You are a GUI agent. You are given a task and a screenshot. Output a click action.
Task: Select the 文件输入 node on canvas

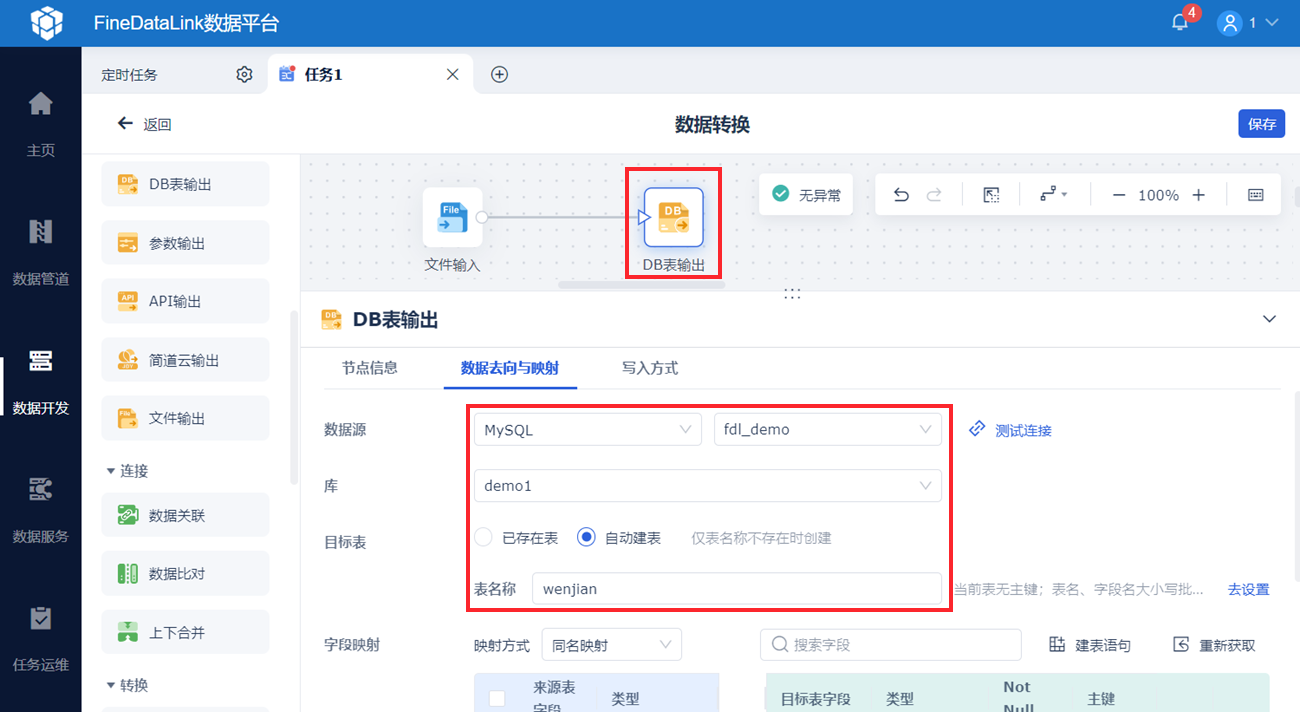click(452, 217)
